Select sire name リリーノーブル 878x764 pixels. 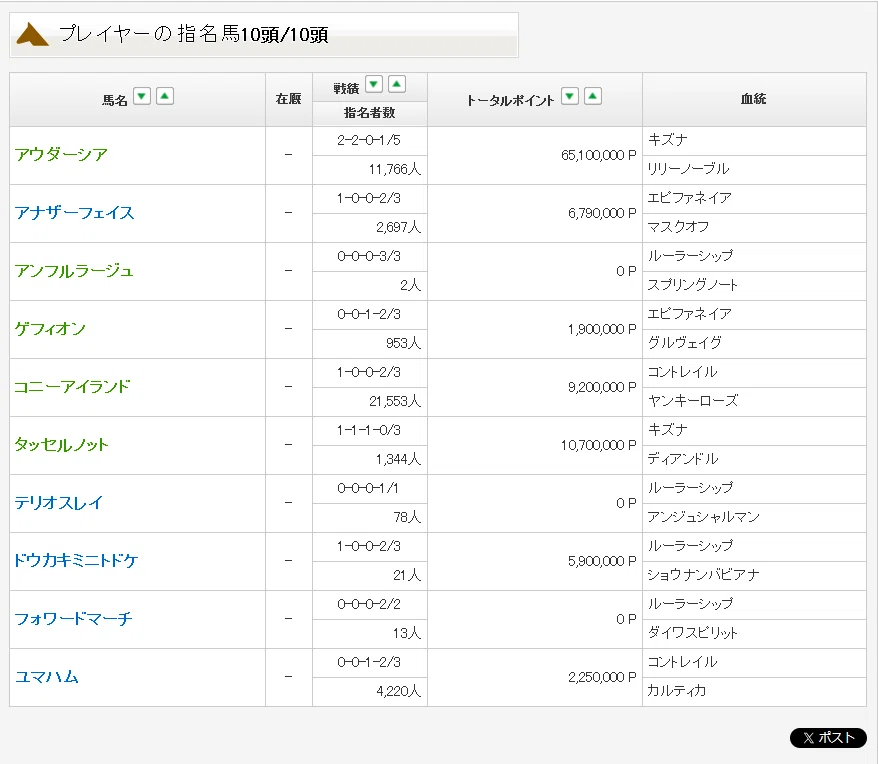(x=688, y=169)
